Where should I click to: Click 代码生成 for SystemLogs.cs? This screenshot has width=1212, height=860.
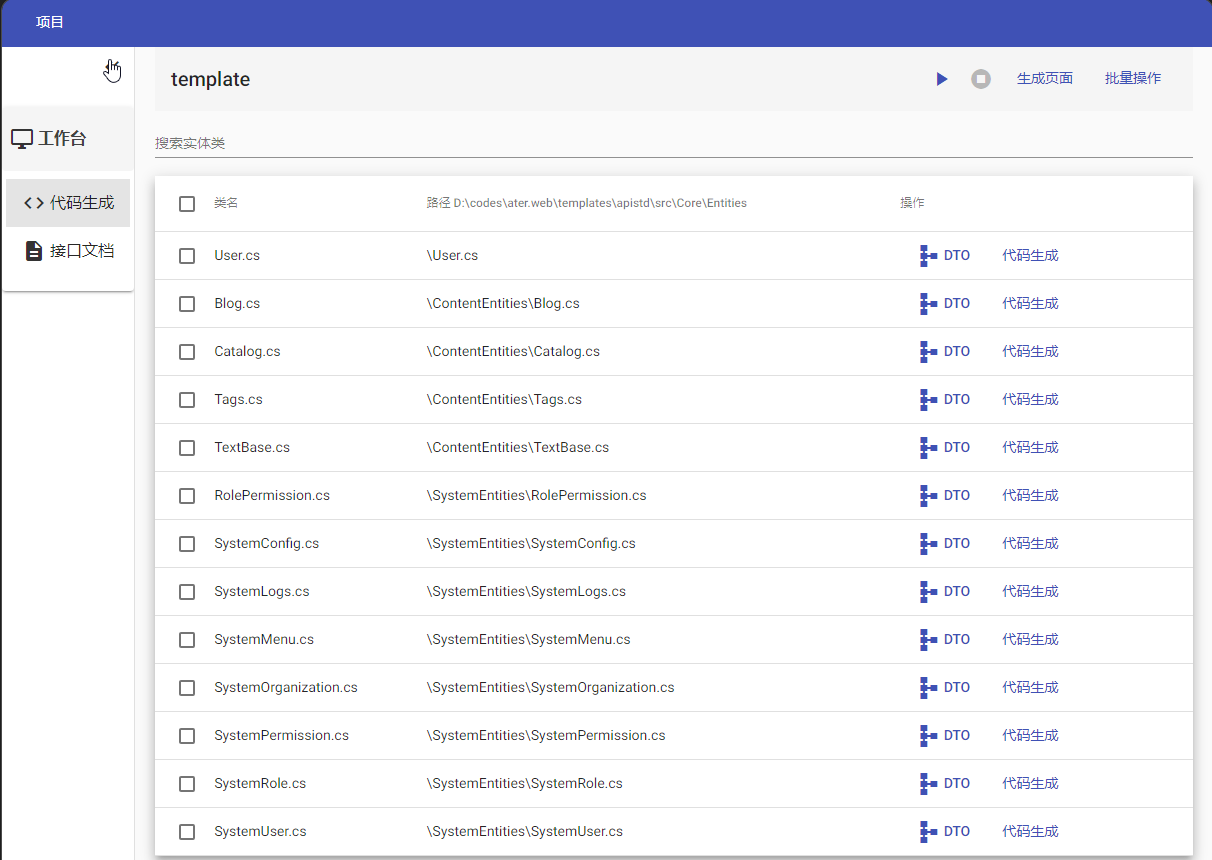[1030, 592]
